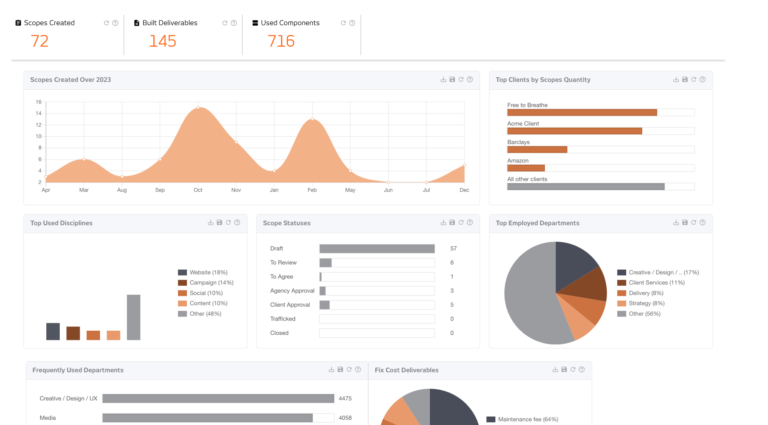
Task: Refresh Top Clients by Scopes Quantity widget
Action: coord(694,79)
